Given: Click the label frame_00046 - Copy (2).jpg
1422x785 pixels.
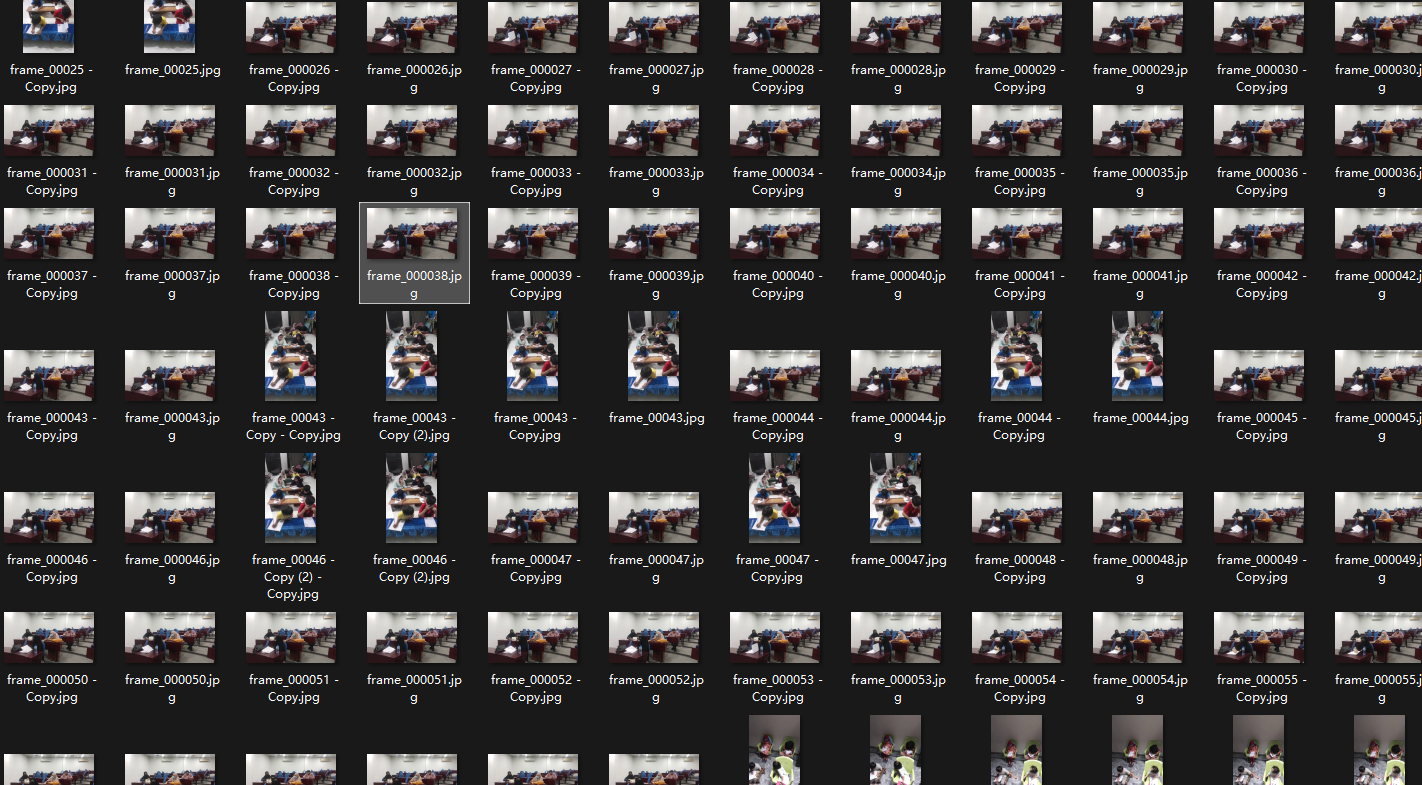Looking at the screenshot, I should [x=414, y=569].
